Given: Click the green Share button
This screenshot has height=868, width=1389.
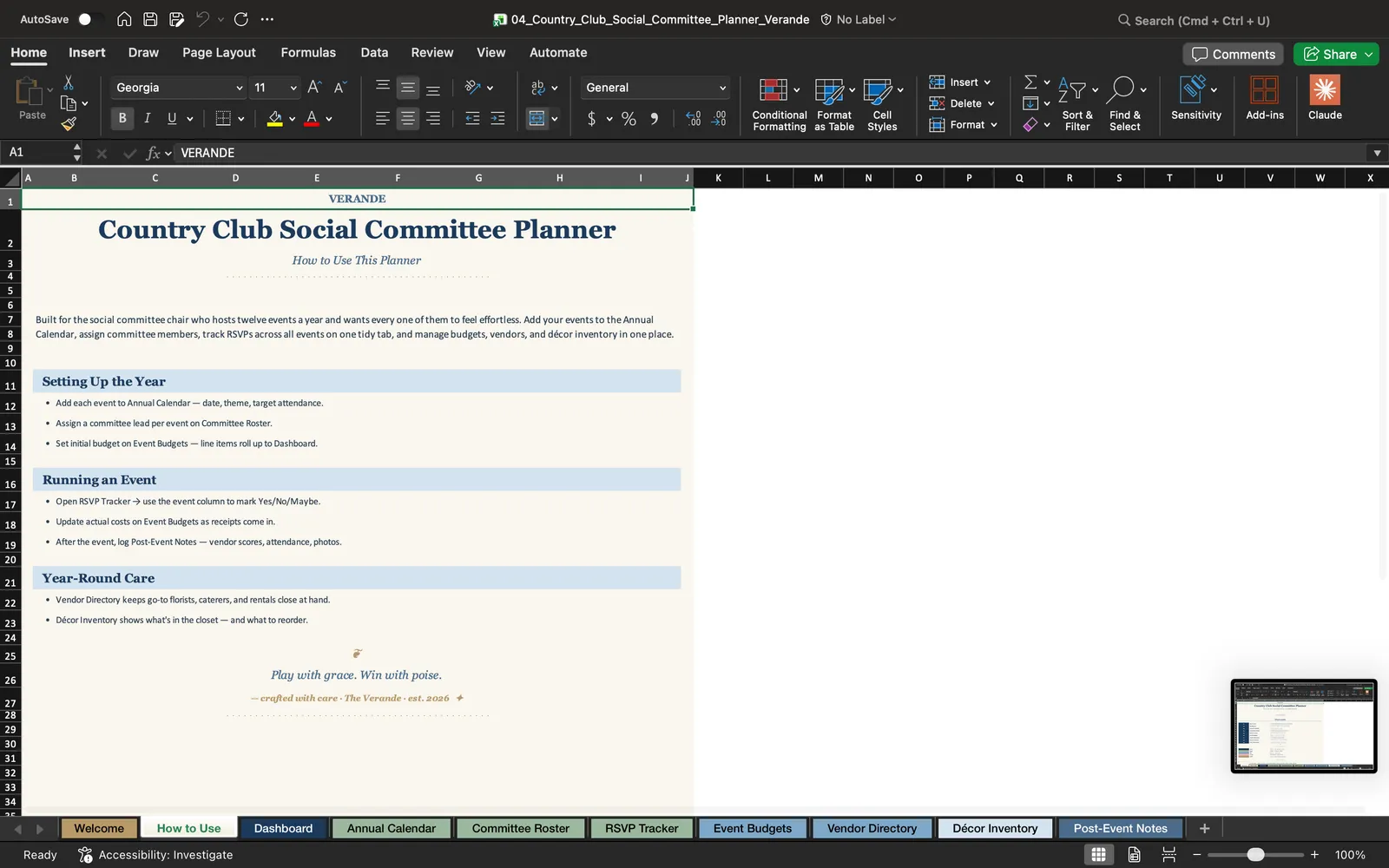Looking at the screenshot, I should point(1336,54).
